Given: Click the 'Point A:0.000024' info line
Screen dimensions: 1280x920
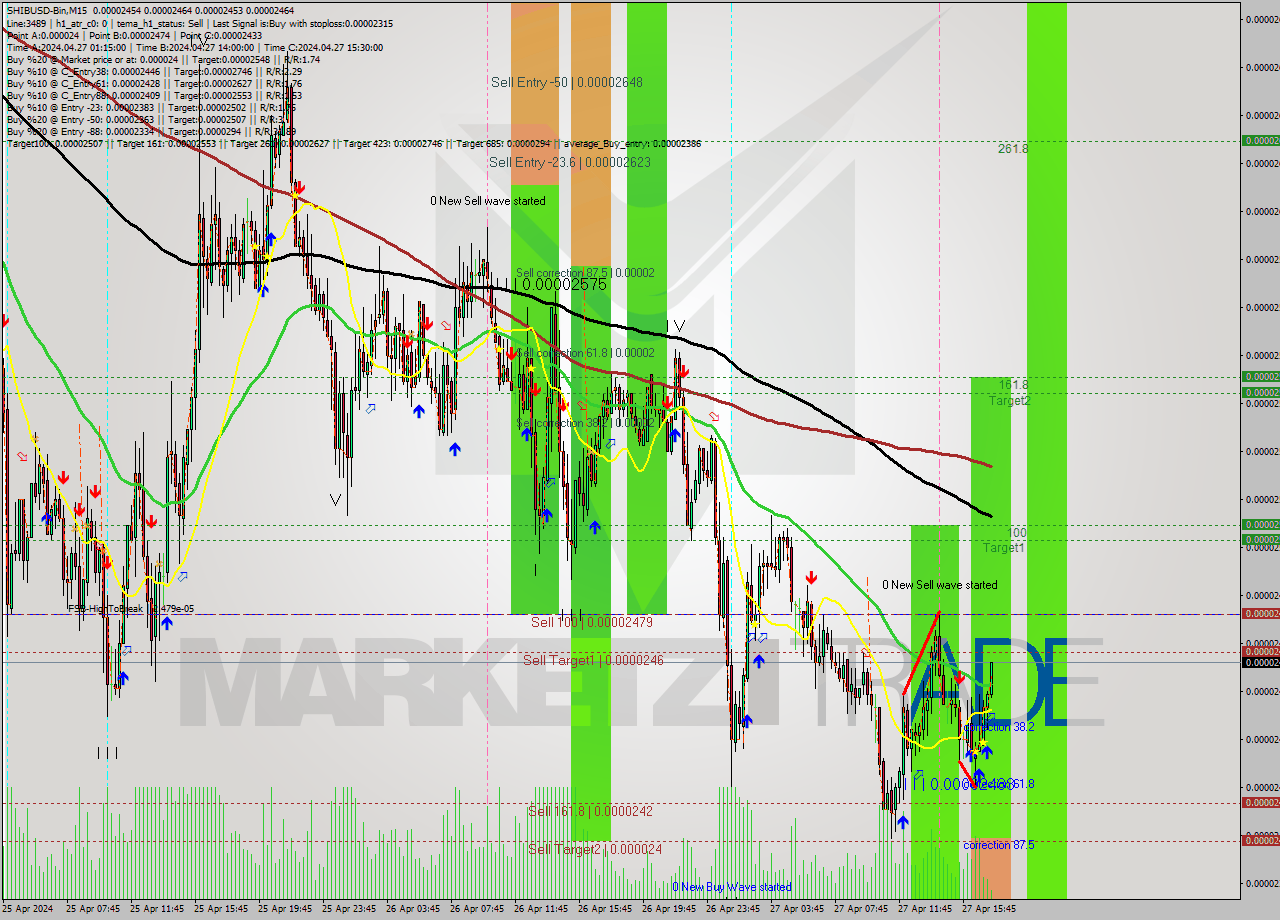Looking at the screenshot, I should (x=134, y=35).
